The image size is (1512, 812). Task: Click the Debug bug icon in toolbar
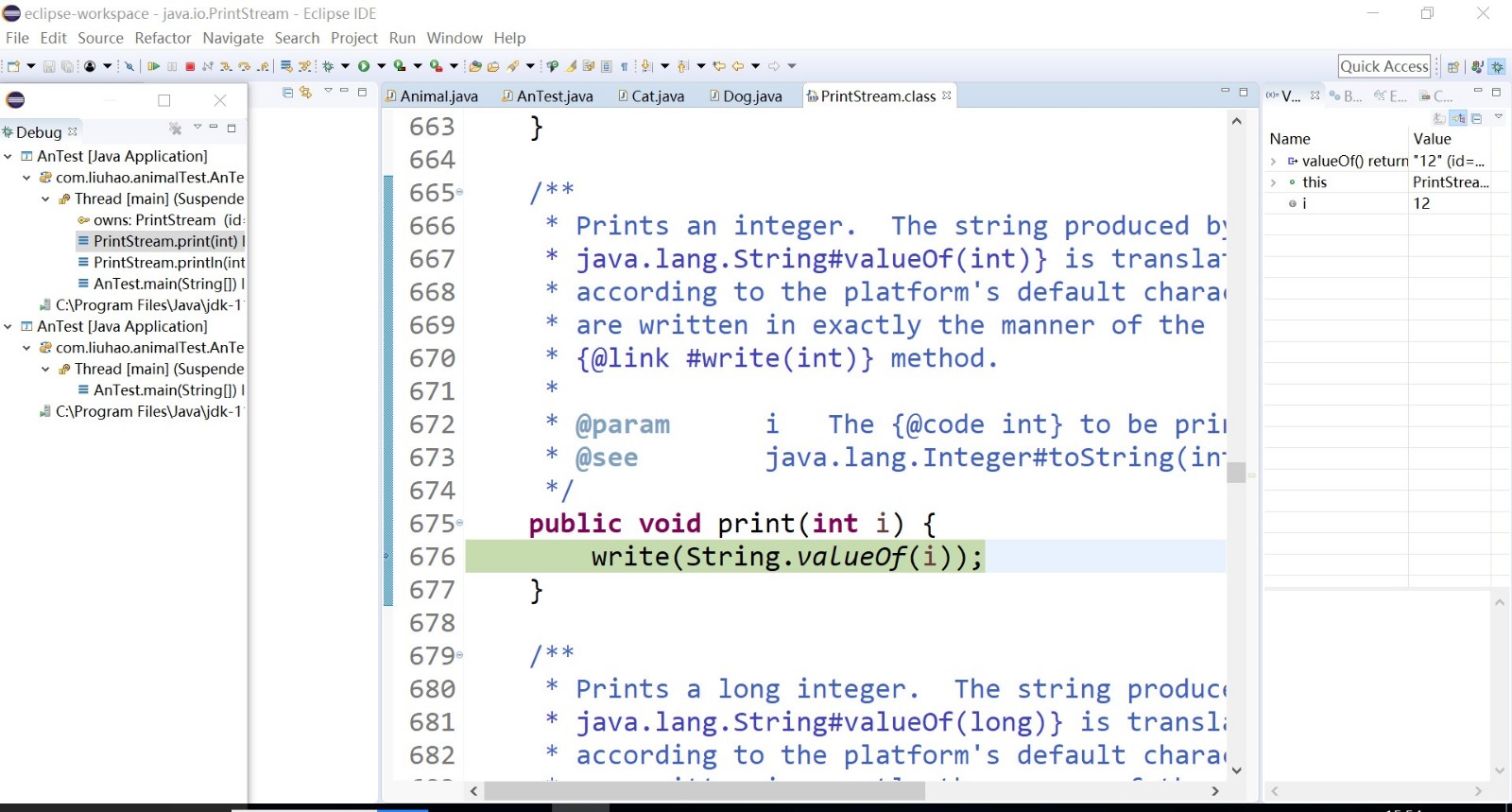tap(328, 66)
